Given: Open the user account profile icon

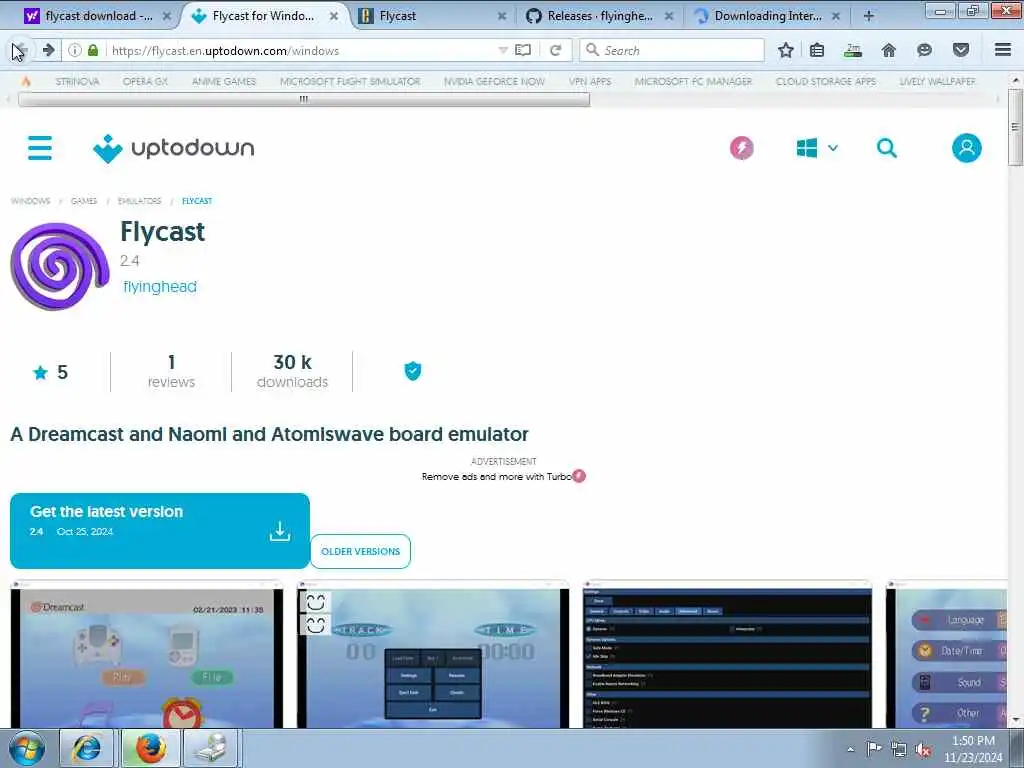Looking at the screenshot, I should click(967, 148).
